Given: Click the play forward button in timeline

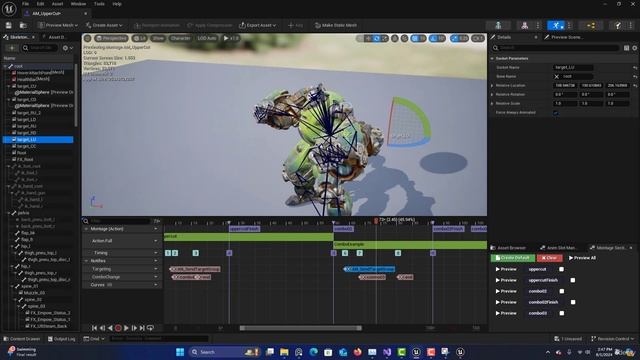Looking at the screenshot, I should 127,328.
